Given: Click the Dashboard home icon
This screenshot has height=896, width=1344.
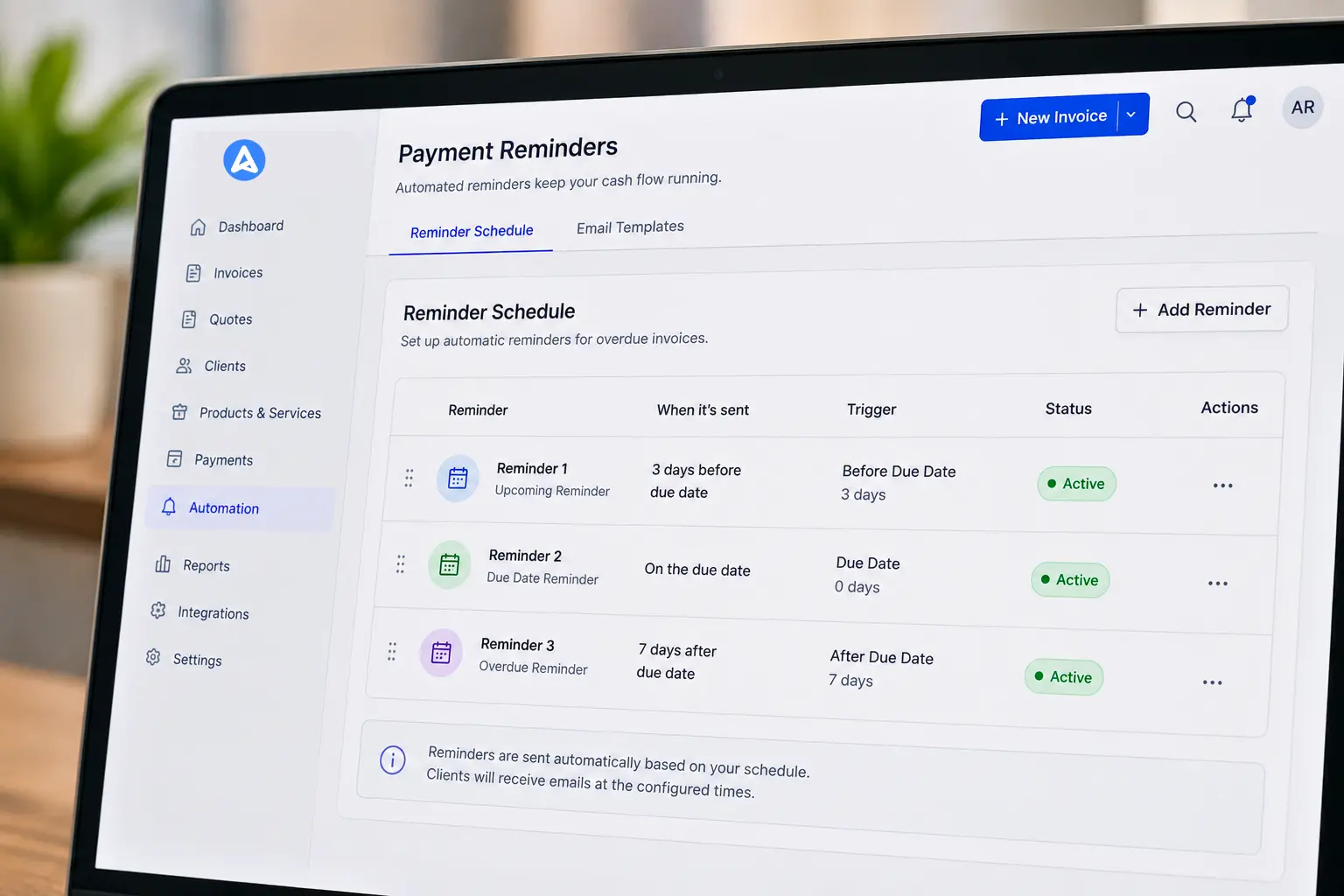Looking at the screenshot, I should [x=198, y=227].
